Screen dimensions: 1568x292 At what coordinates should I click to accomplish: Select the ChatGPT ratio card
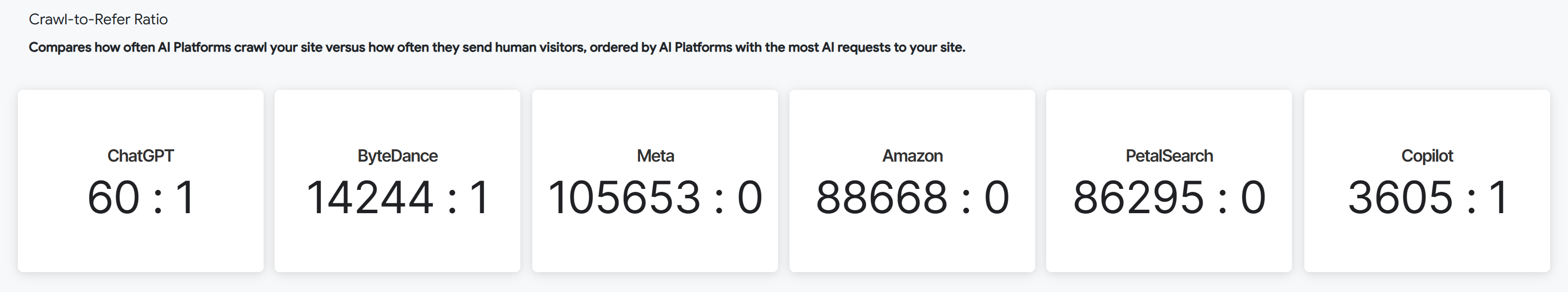click(x=141, y=243)
